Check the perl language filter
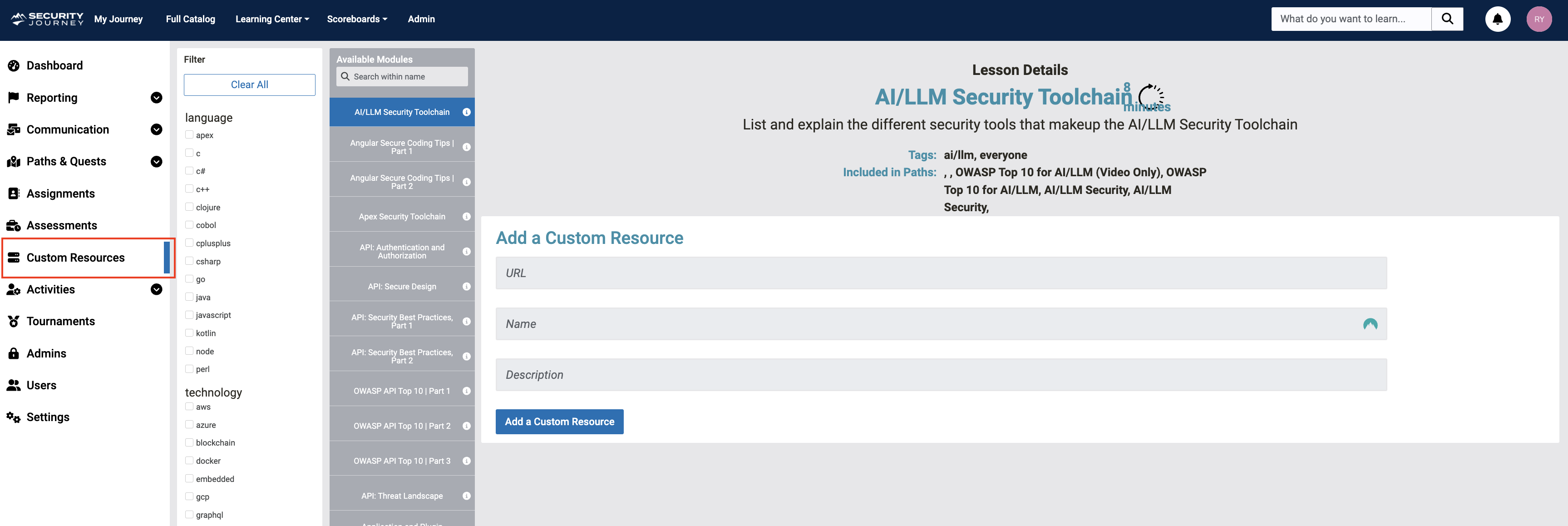This screenshot has width=1568, height=526. [189, 369]
